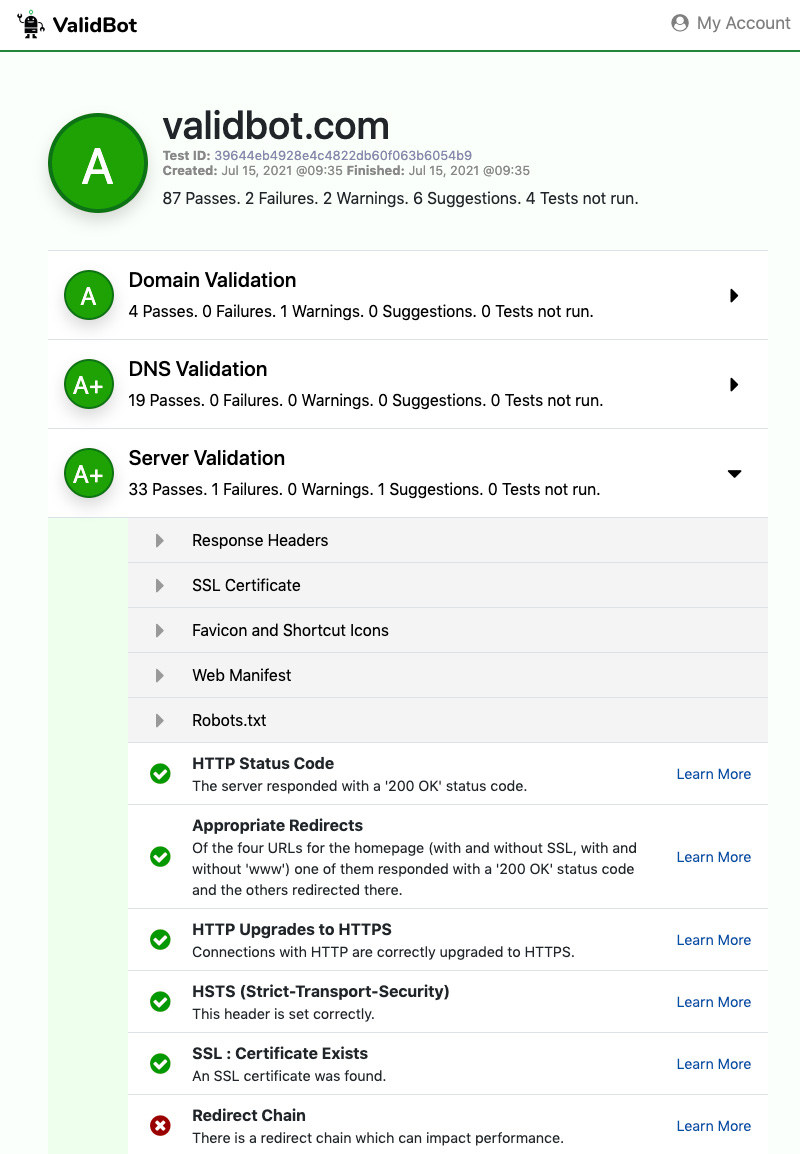Screen dimensions: 800x1154
Task: Click the green checkmark beside HSTS header
Action: pos(160,1002)
